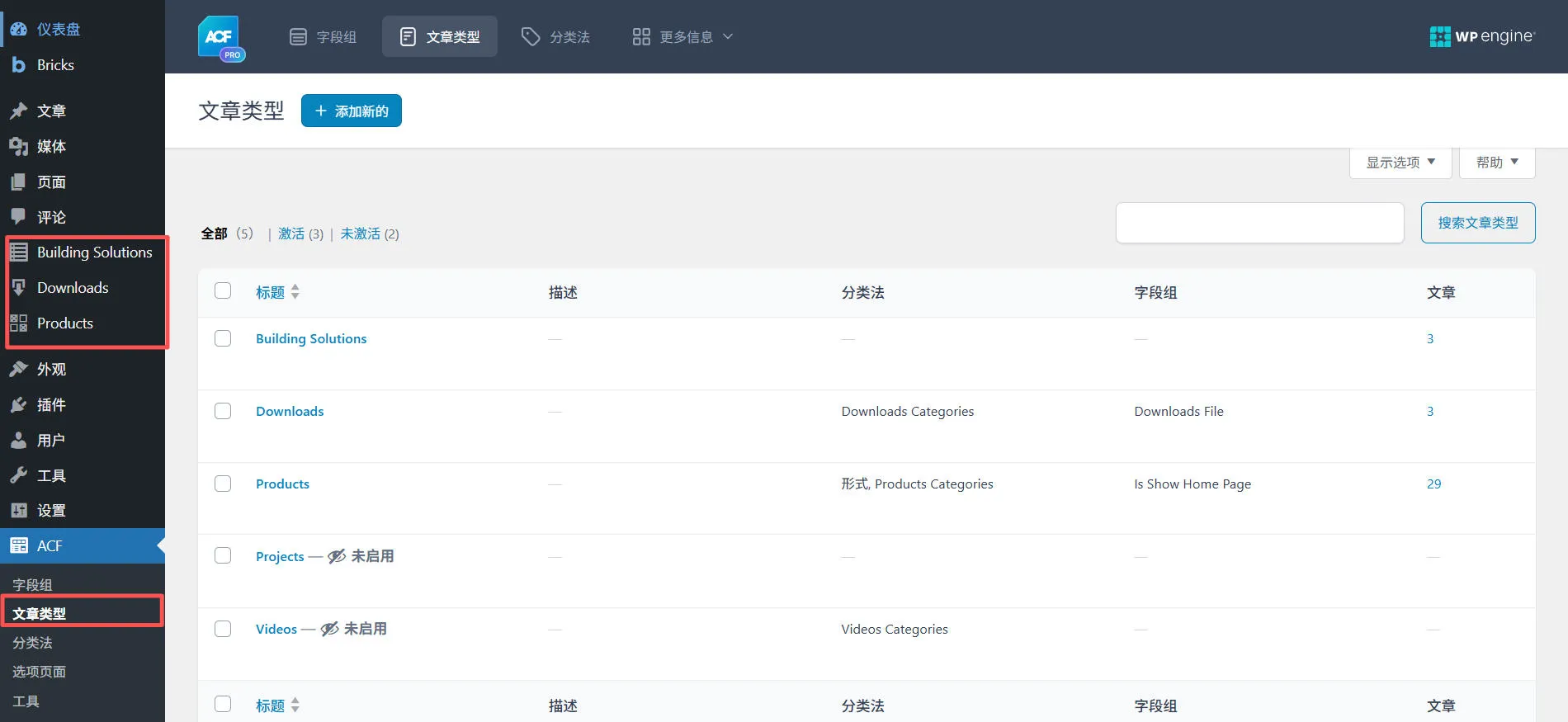The height and width of the screenshot is (722, 1568).
Task: Click the 添加新的 button
Action: (352, 111)
